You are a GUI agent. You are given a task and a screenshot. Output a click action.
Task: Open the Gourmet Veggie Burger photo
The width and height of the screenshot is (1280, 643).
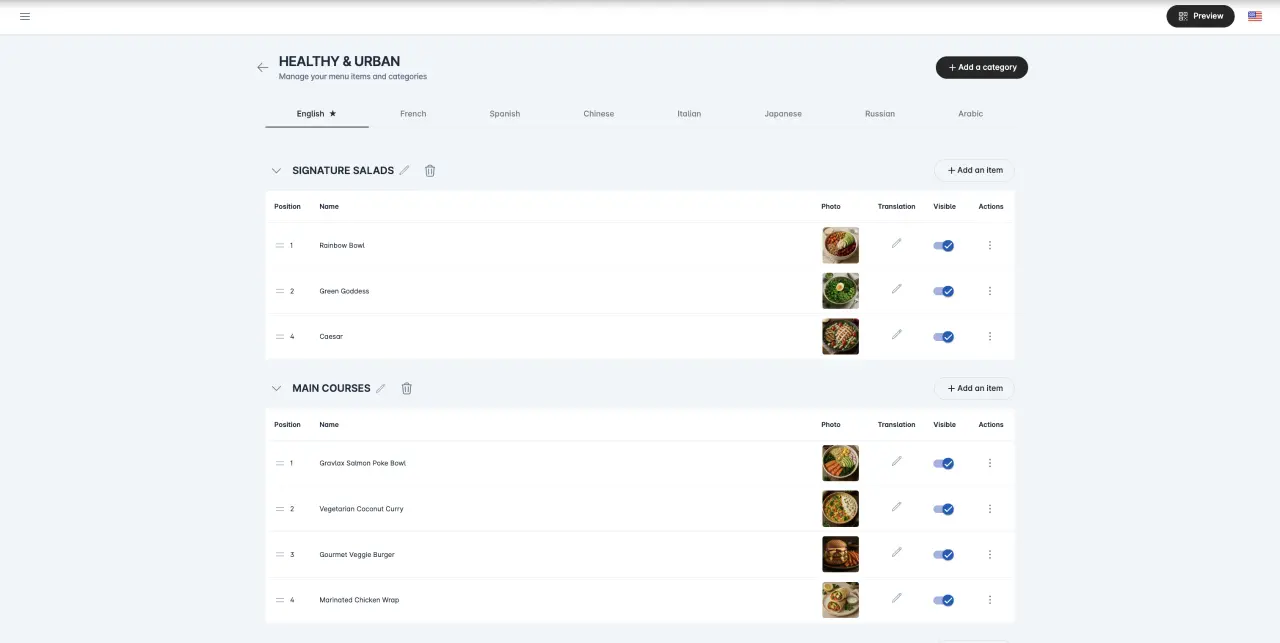840,555
